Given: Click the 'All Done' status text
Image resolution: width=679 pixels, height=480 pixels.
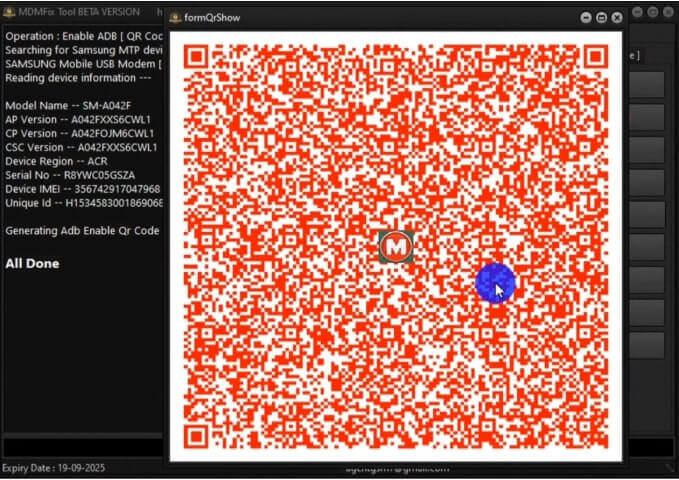Looking at the screenshot, I should point(32,263).
